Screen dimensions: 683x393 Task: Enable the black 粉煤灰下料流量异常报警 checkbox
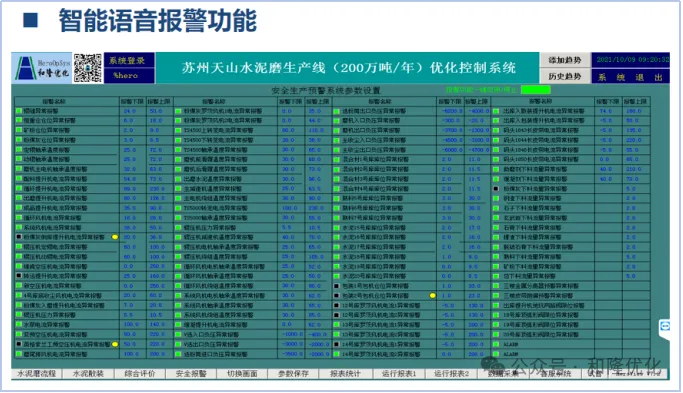click(x=496, y=189)
